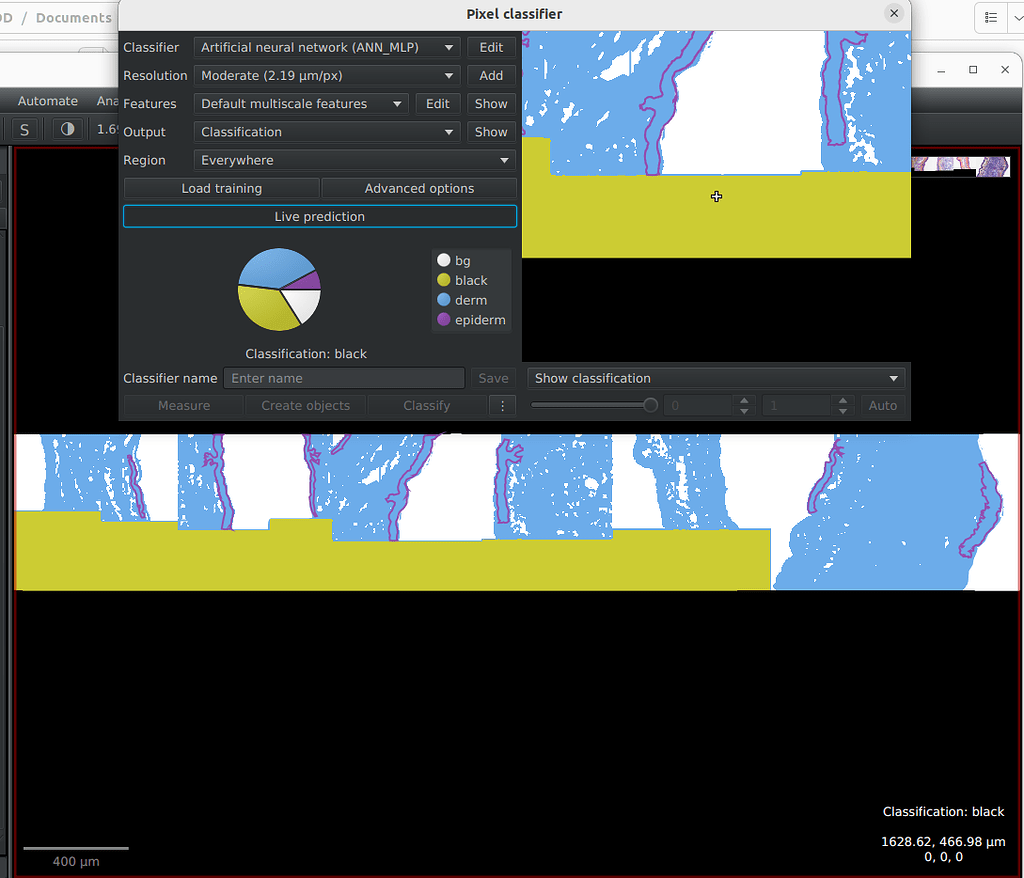This screenshot has height=878, width=1024.
Task: Open brightness and contrast adjustment icon
Action: pyautogui.click(x=66, y=128)
